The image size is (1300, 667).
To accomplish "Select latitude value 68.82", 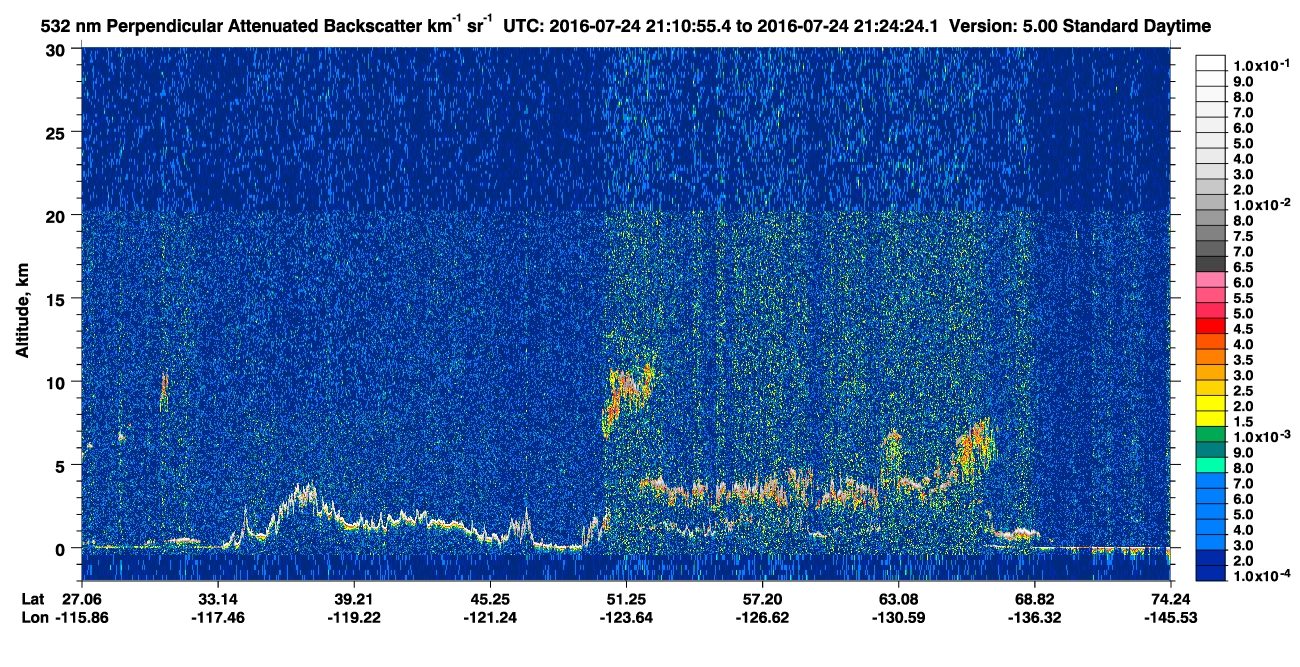I will coord(1035,600).
